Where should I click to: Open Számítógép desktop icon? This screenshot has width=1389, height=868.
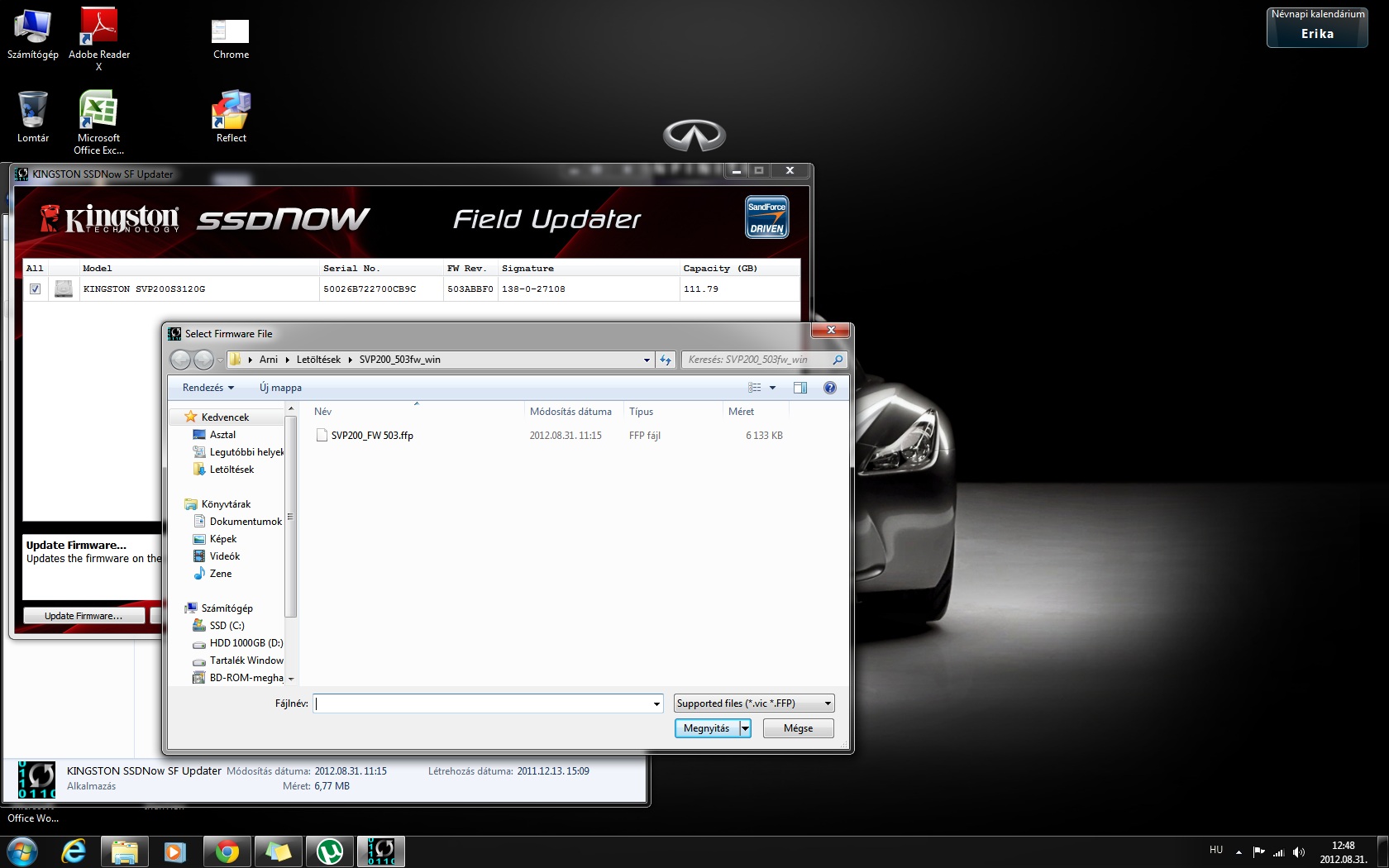32,35
